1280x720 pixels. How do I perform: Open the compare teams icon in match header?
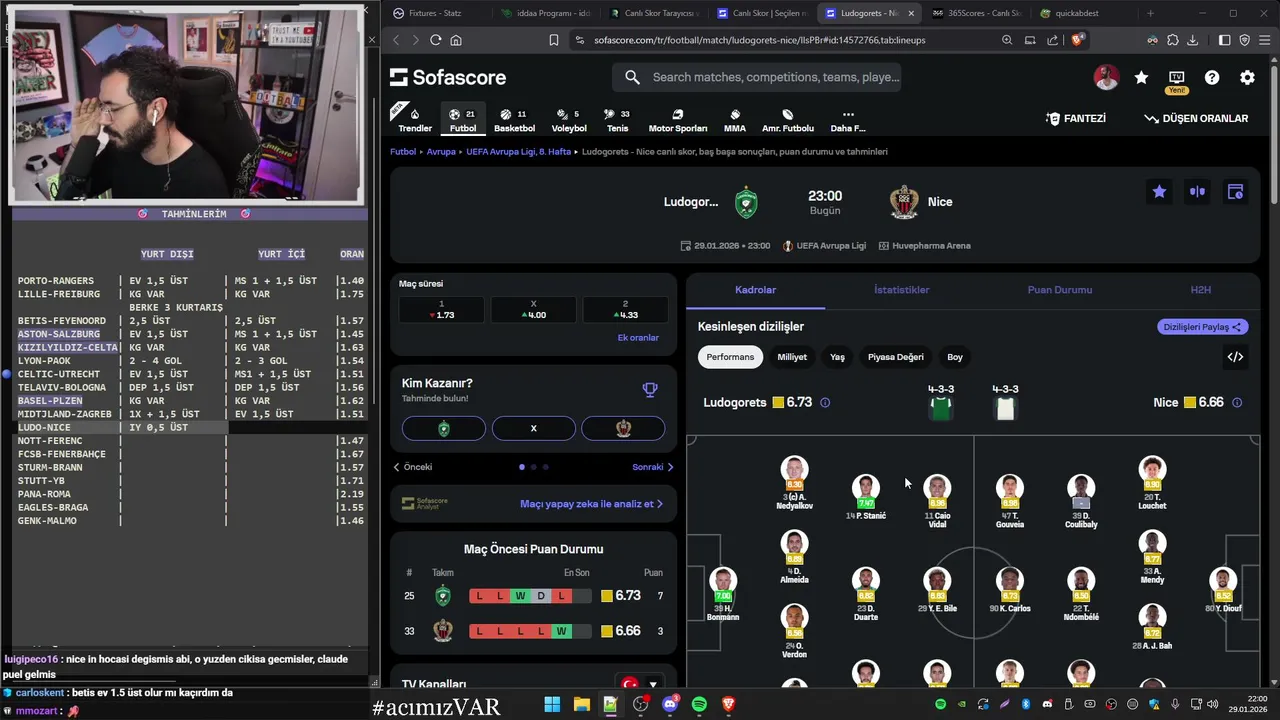(x=1197, y=191)
